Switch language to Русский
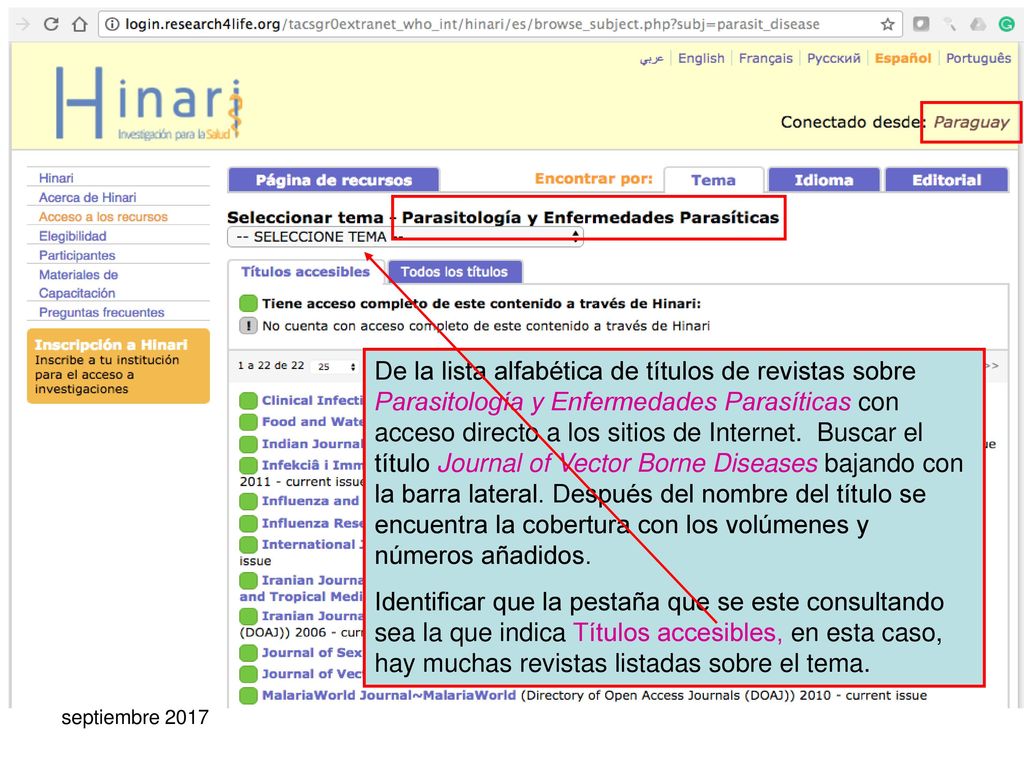The height and width of the screenshot is (768, 1024). tap(833, 58)
